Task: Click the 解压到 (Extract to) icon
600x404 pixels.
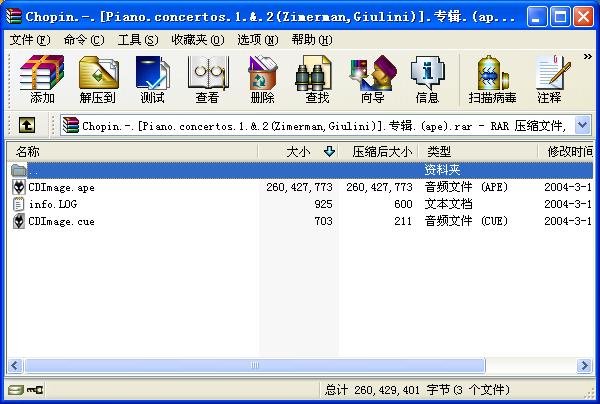Action: [x=98, y=79]
